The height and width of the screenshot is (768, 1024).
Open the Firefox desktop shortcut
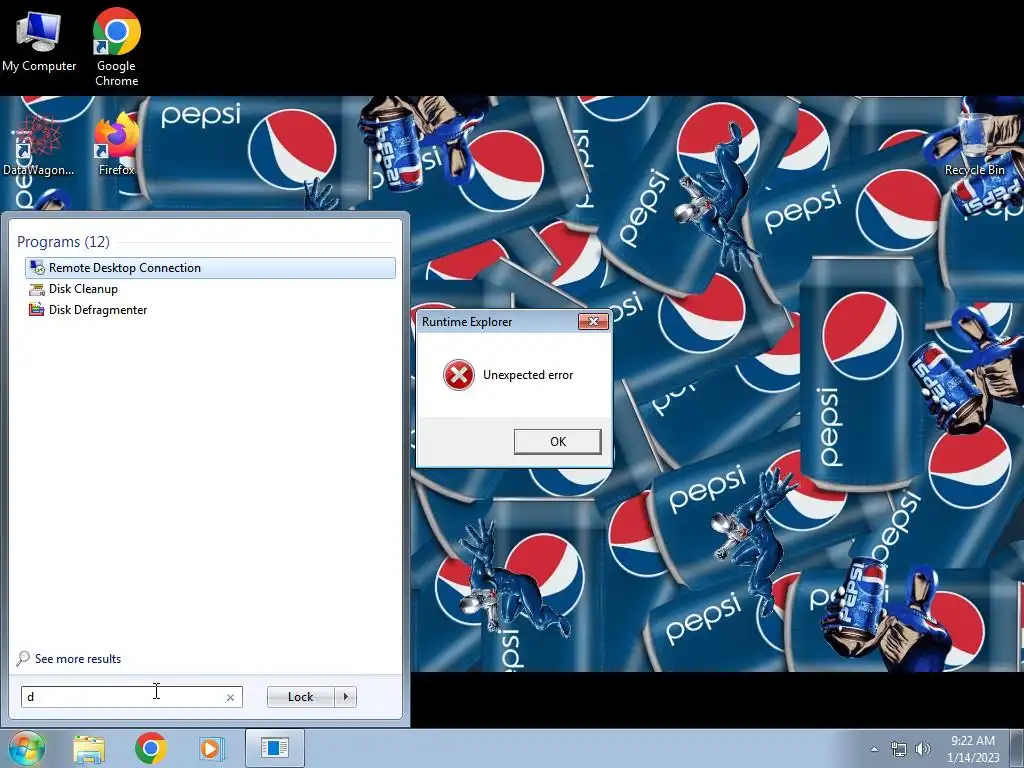tap(116, 144)
